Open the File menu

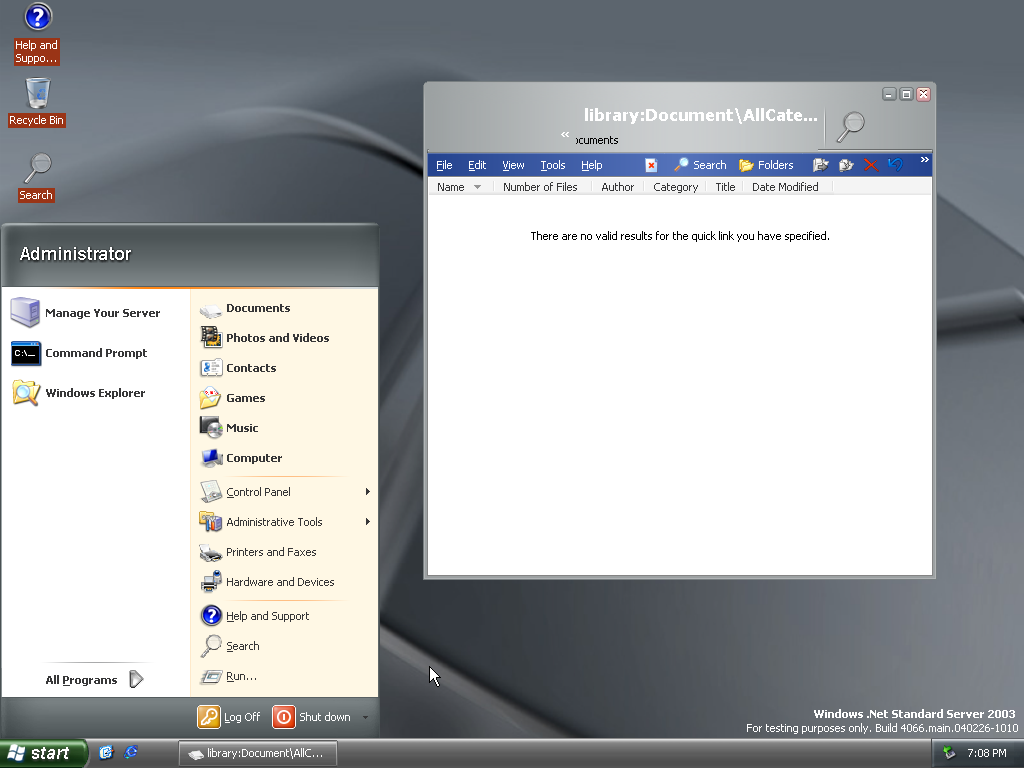pyautogui.click(x=444, y=165)
